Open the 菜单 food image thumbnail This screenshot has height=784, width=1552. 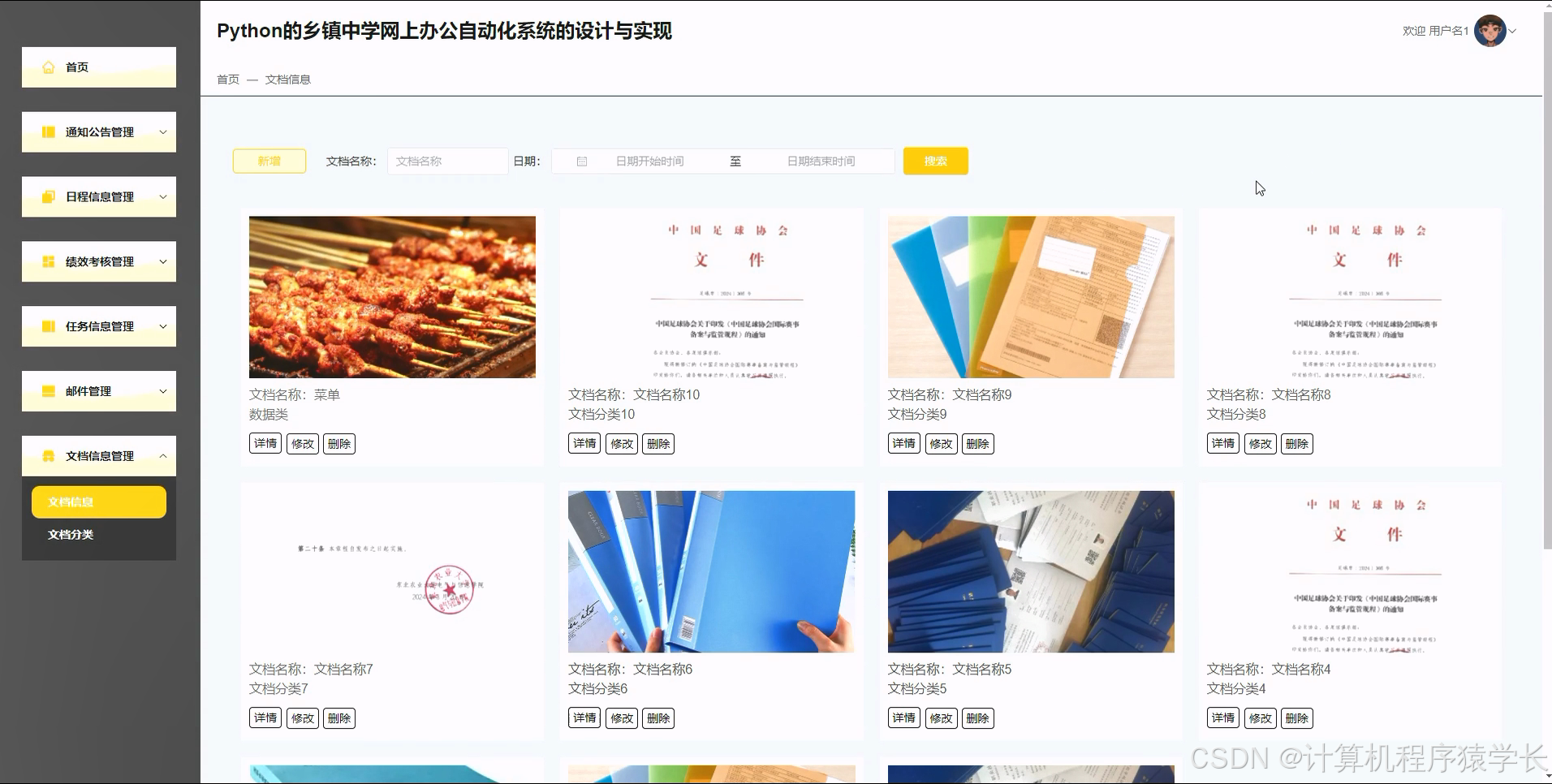point(392,296)
